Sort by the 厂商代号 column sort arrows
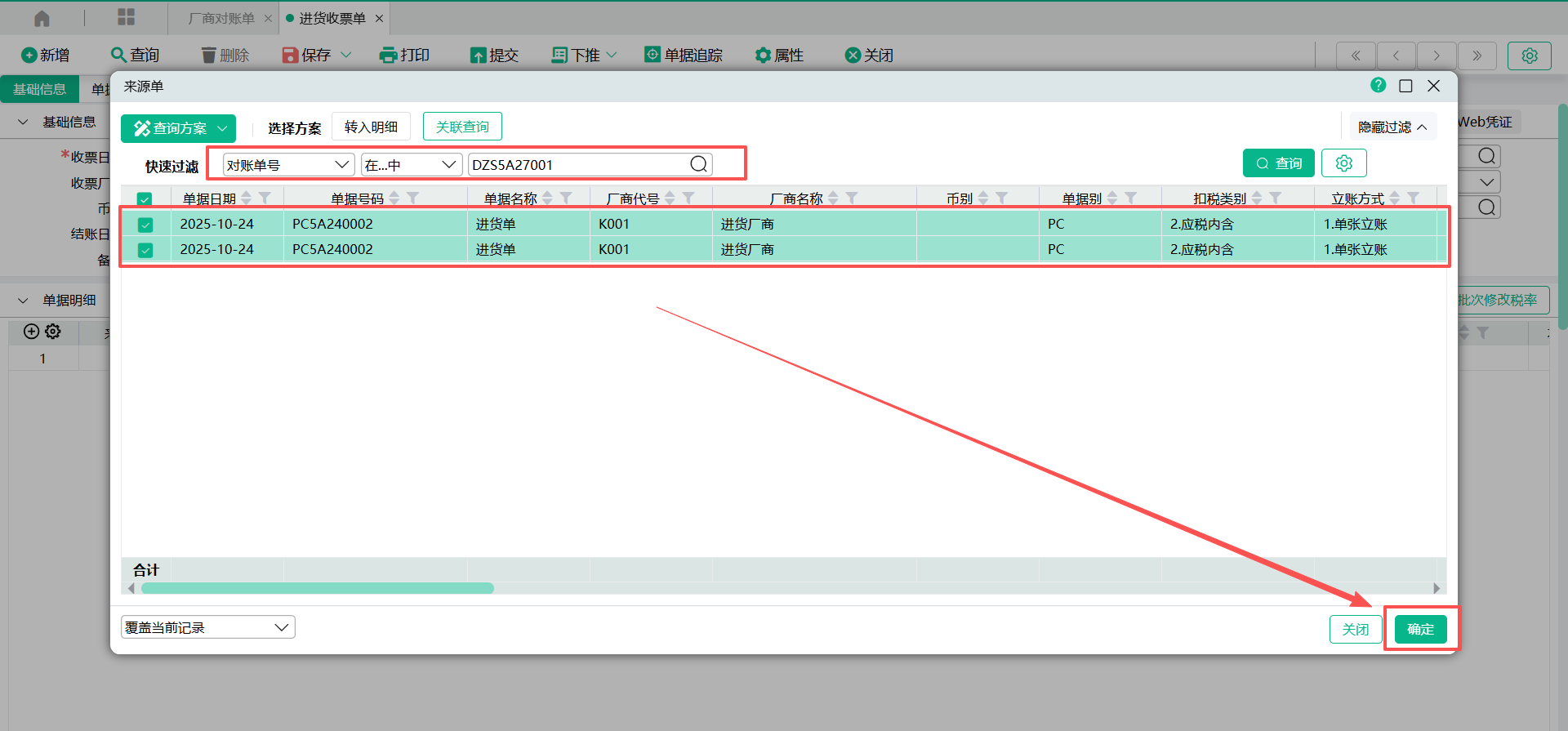The width and height of the screenshot is (1568, 731). 670,198
